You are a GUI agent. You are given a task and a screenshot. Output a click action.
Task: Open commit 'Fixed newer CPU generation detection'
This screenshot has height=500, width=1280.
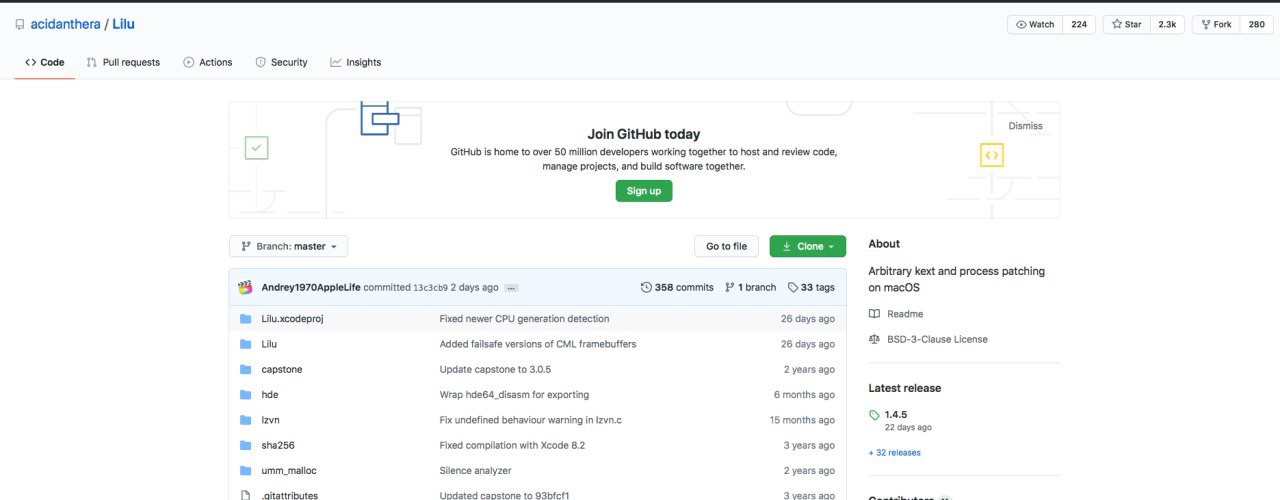pyautogui.click(x=524, y=319)
